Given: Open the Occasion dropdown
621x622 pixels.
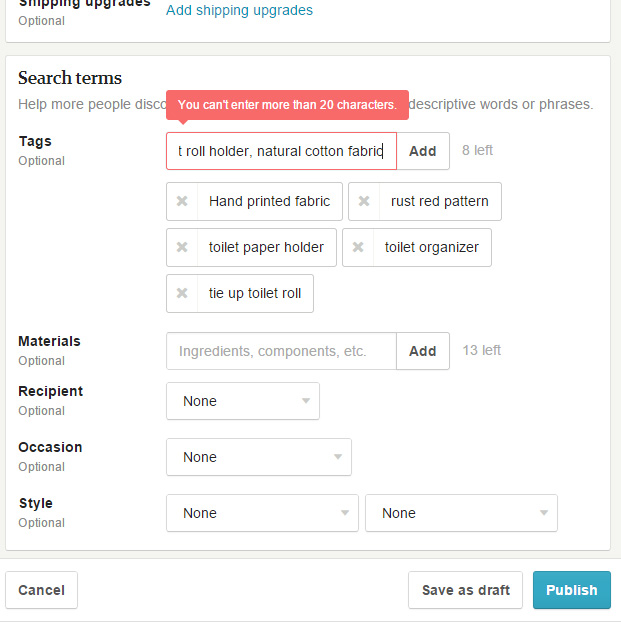Looking at the screenshot, I should click(x=259, y=457).
